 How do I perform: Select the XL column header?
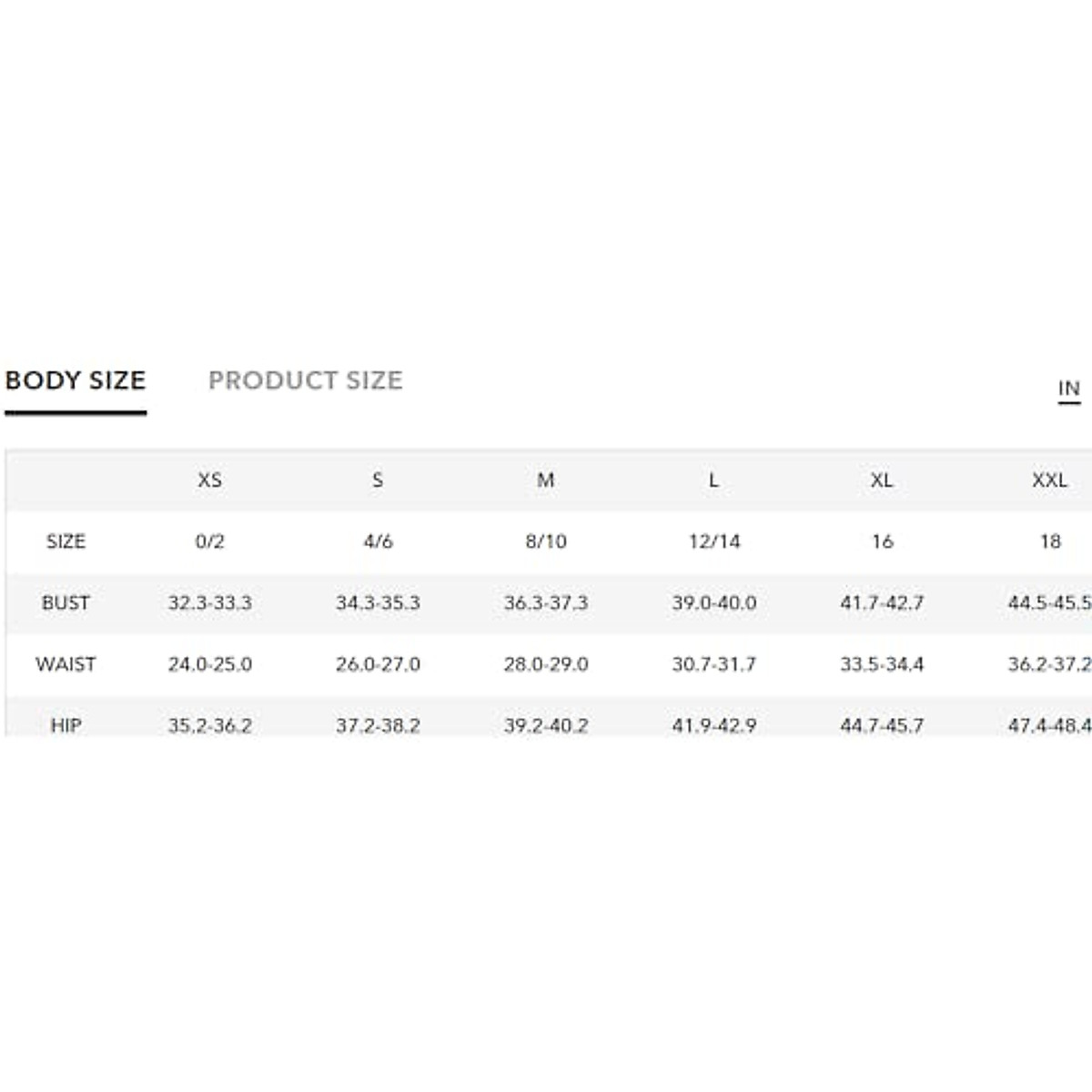881,480
